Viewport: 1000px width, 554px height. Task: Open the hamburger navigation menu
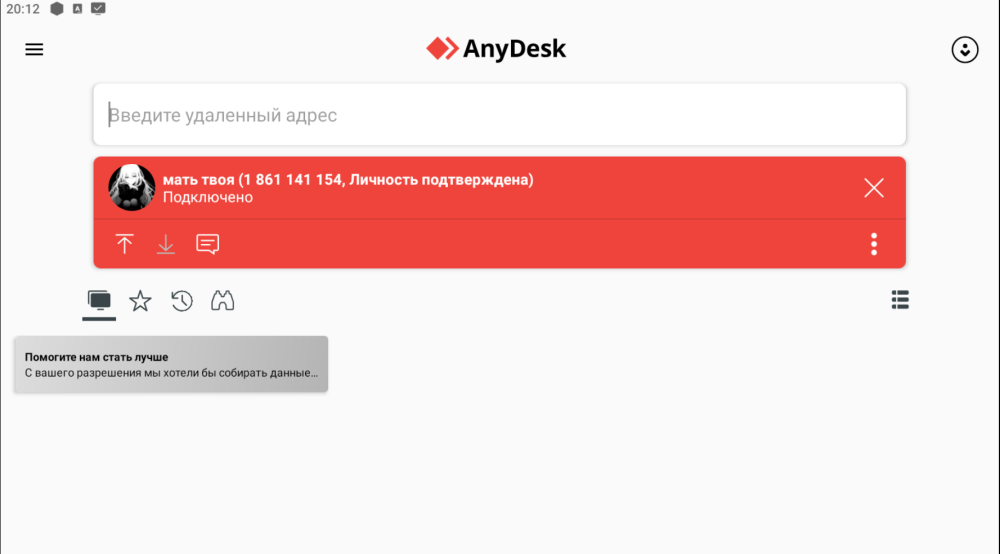click(34, 50)
